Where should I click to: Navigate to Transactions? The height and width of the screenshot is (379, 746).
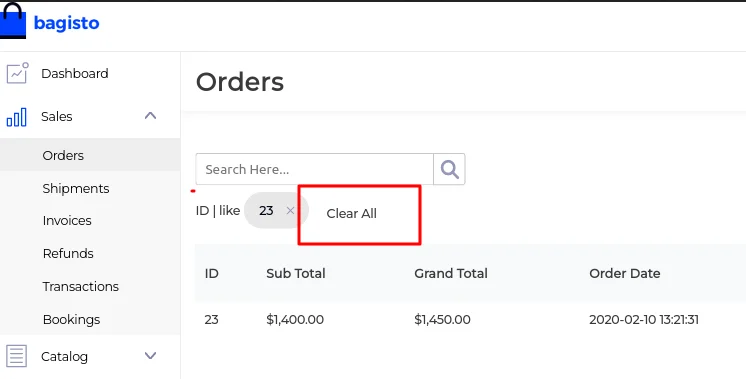tap(80, 286)
